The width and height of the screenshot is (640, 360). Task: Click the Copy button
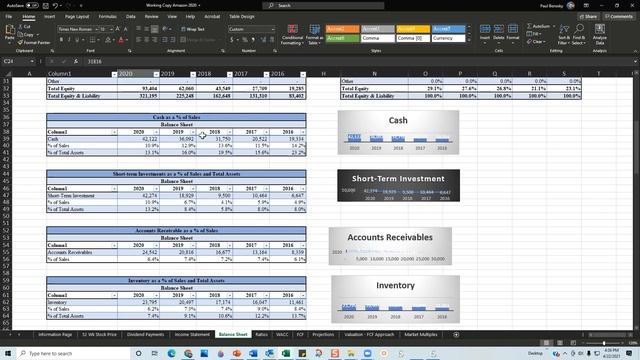click(26, 35)
